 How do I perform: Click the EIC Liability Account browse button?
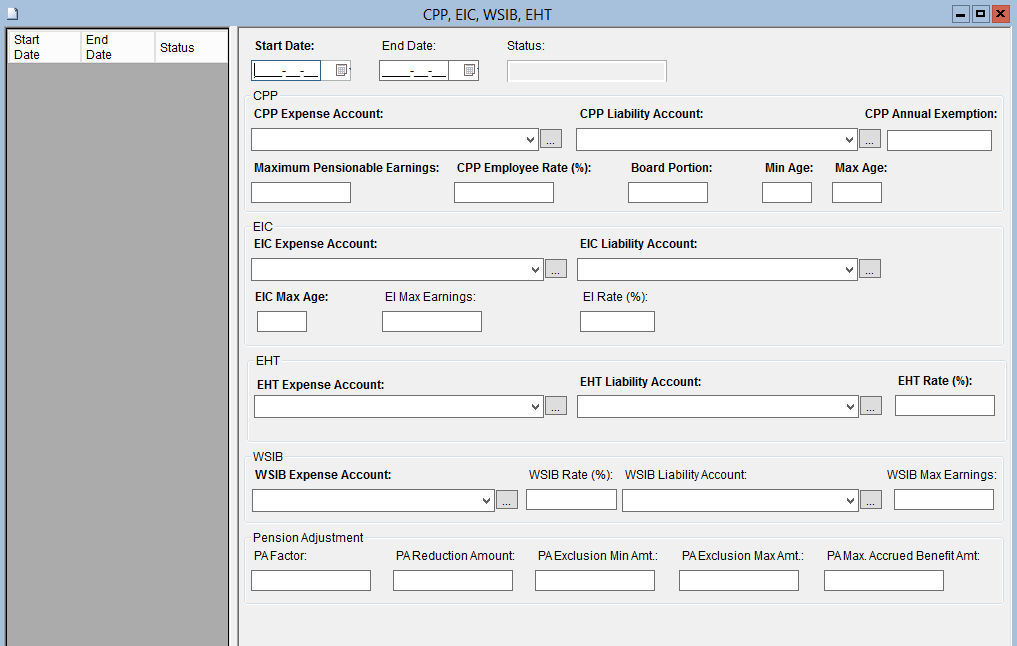(x=870, y=269)
